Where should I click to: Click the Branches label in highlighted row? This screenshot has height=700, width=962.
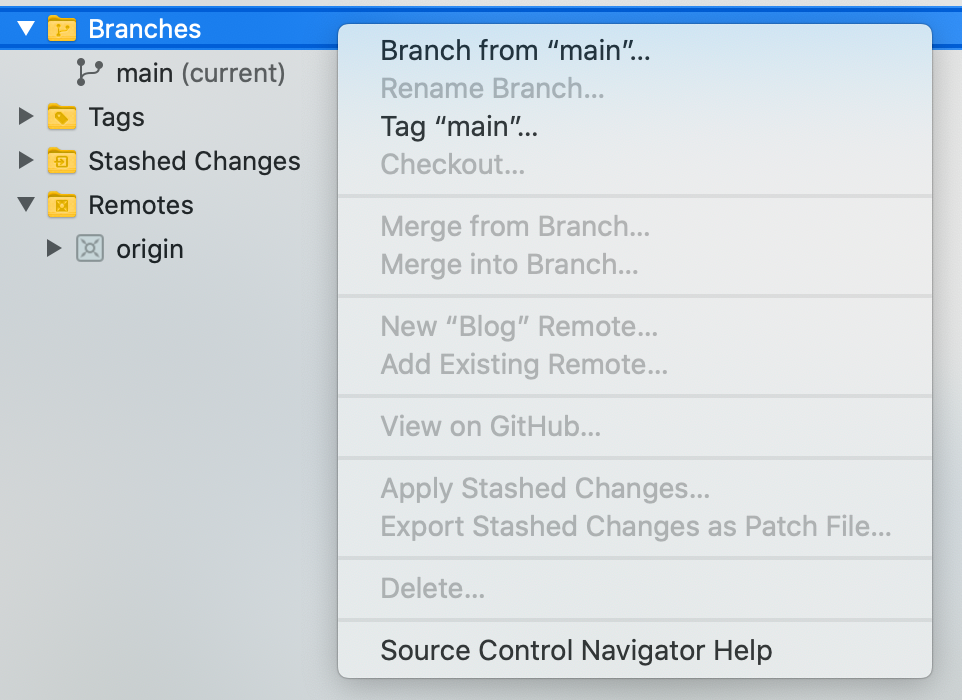pyautogui.click(x=145, y=29)
